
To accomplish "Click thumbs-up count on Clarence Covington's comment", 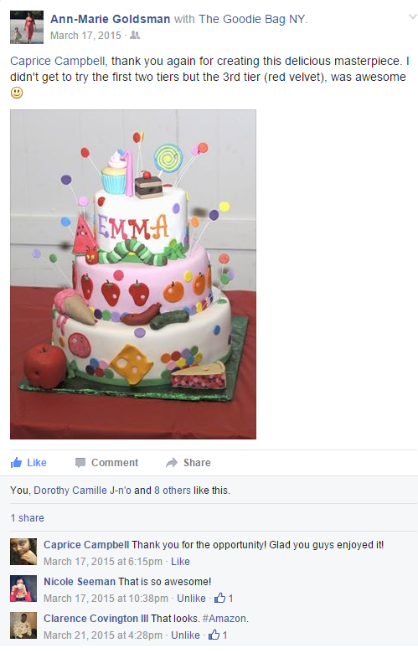I will 218,635.
